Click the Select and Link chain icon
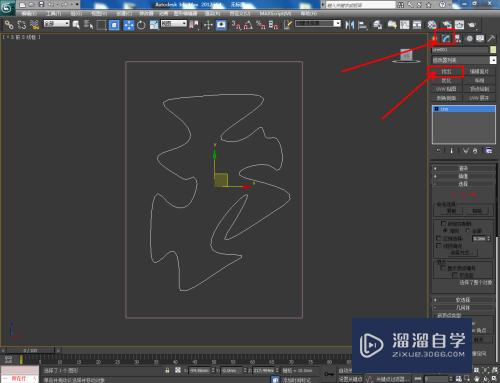500x383 pixels. pyautogui.click(x=9, y=25)
